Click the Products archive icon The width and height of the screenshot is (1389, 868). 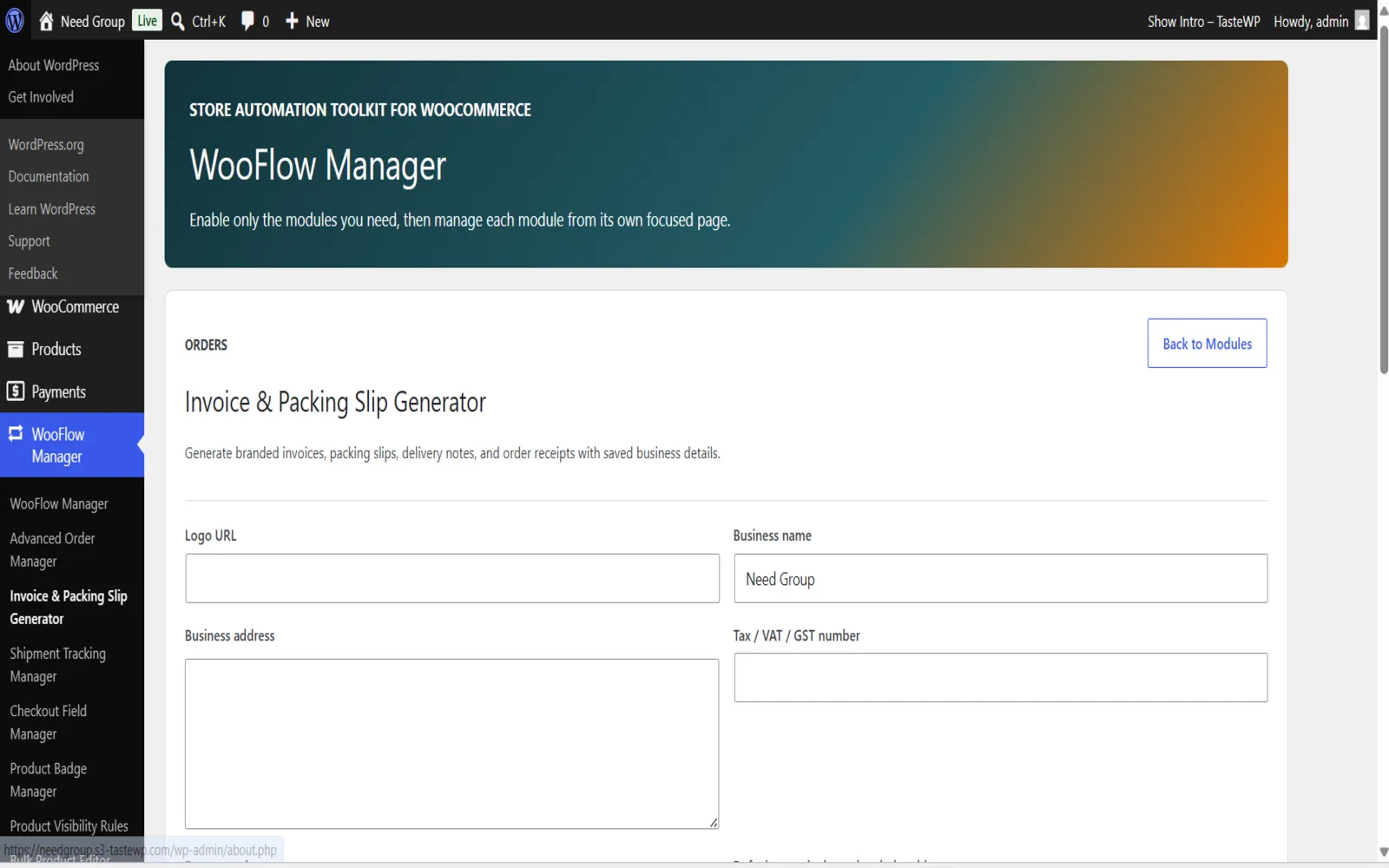(x=16, y=349)
